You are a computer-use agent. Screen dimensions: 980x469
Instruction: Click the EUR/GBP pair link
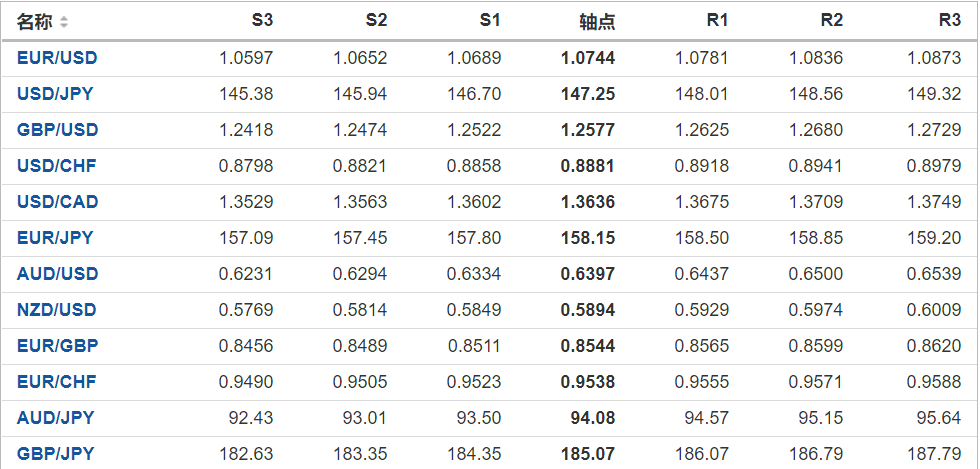pos(57,346)
